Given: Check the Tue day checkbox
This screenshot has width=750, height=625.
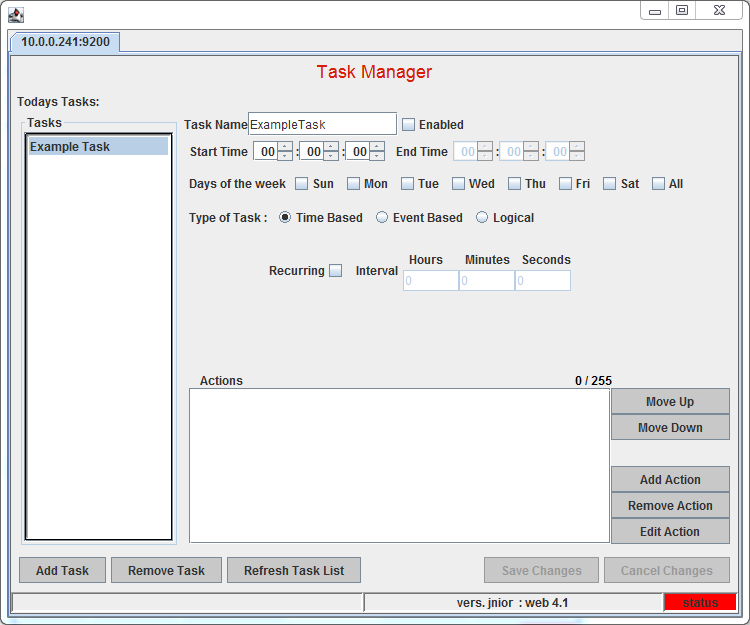Looking at the screenshot, I should point(407,184).
